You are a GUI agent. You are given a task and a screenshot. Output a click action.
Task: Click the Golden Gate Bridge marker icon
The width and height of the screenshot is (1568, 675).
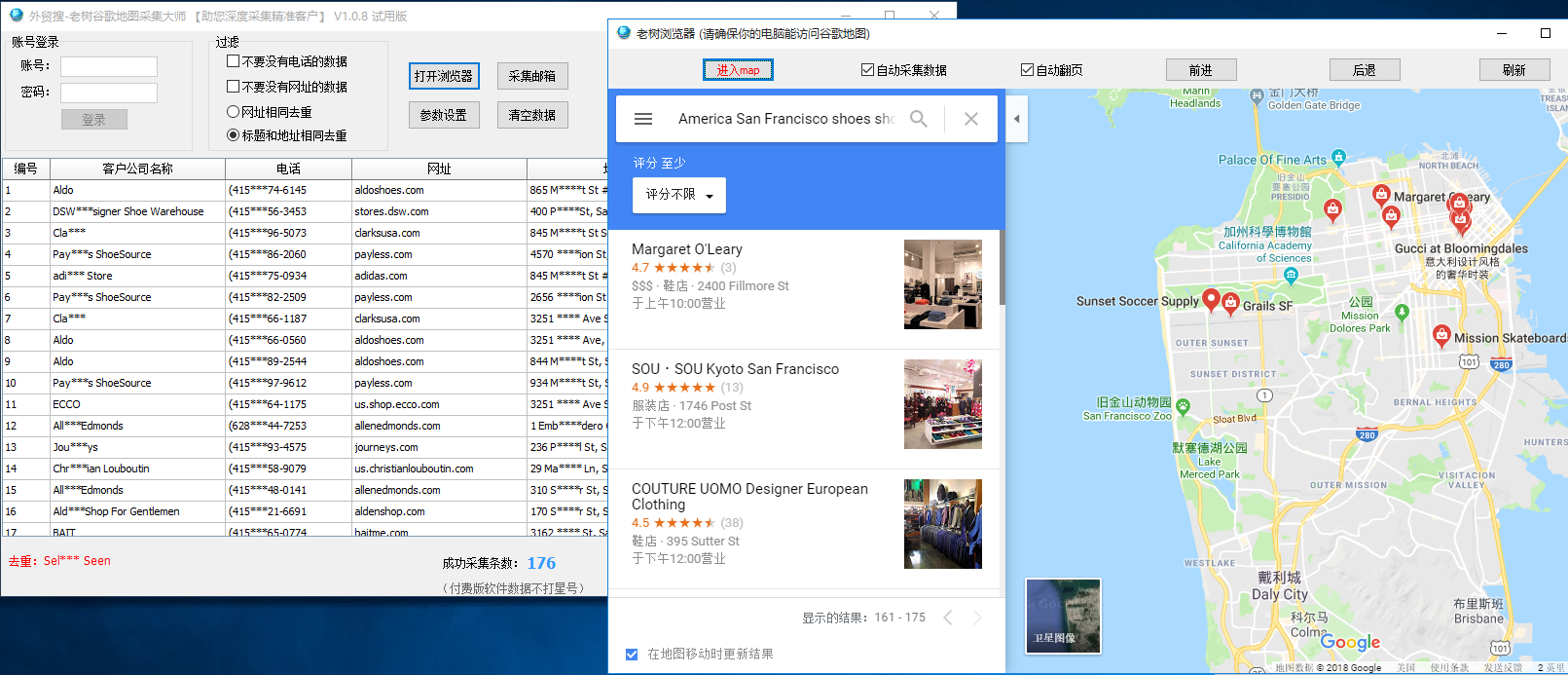1257,96
